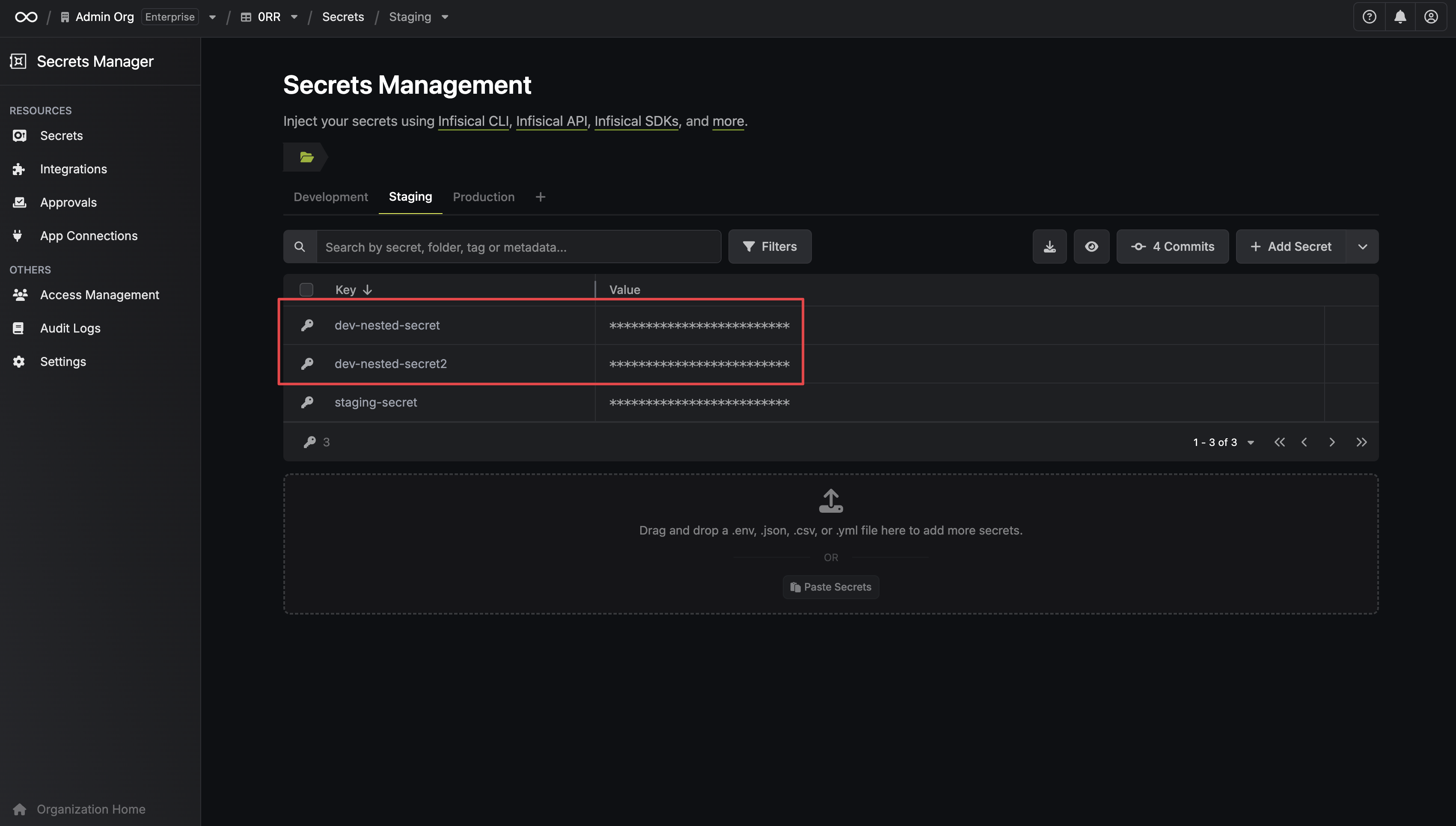Open the rows-per-page dropdown near 1 - 3 of 3
This screenshot has height=826, width=1456.
click(x=1250, y=443)
